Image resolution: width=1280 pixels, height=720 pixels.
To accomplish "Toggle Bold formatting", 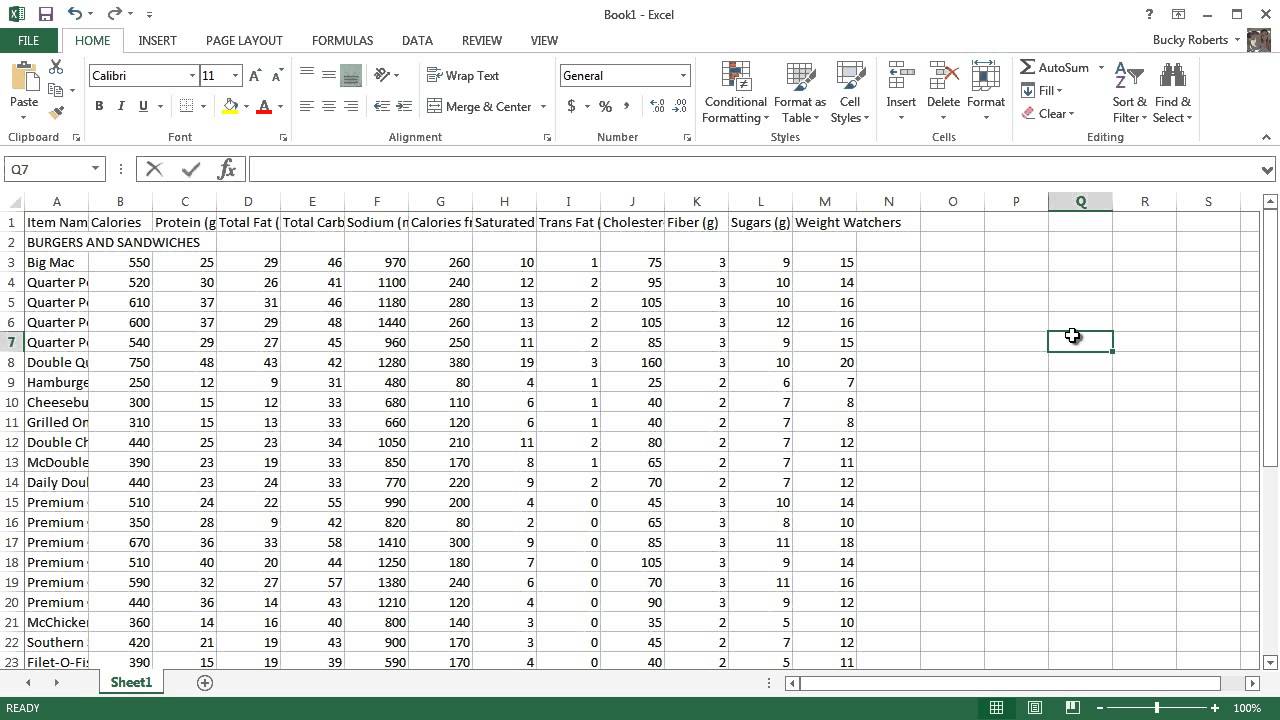I will coord(99,106).
